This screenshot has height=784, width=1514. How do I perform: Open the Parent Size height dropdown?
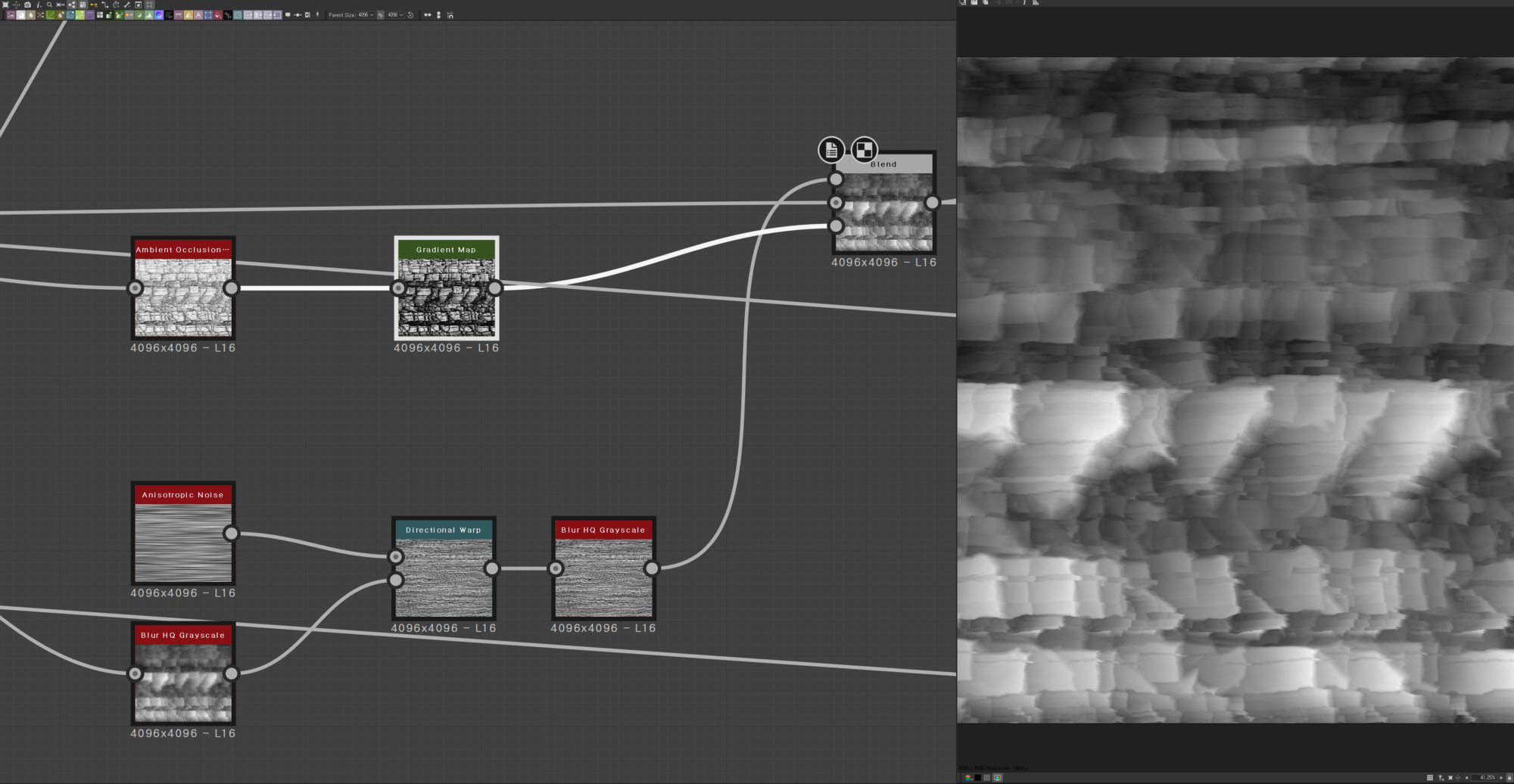396,15
